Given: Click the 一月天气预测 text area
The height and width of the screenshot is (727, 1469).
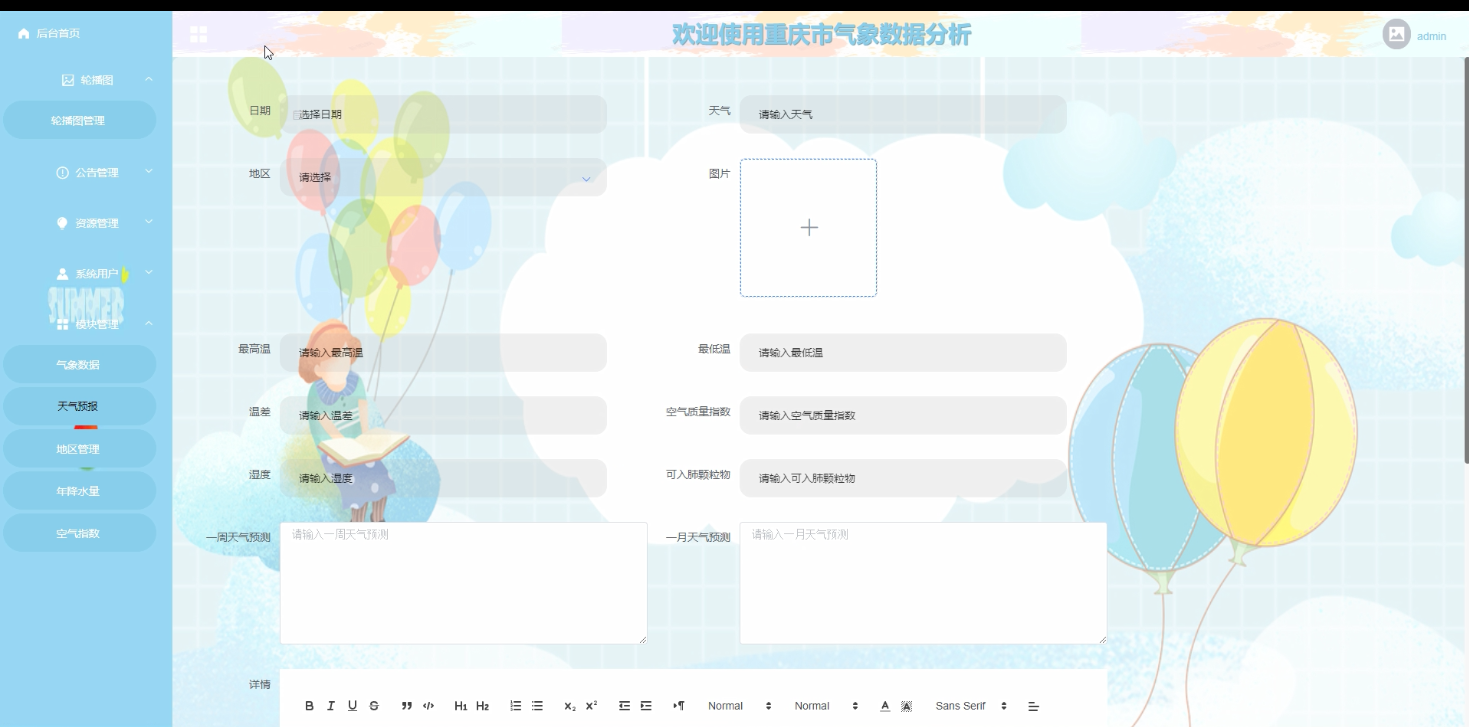Looking at the screenshot, I should (x=923, y=583).
